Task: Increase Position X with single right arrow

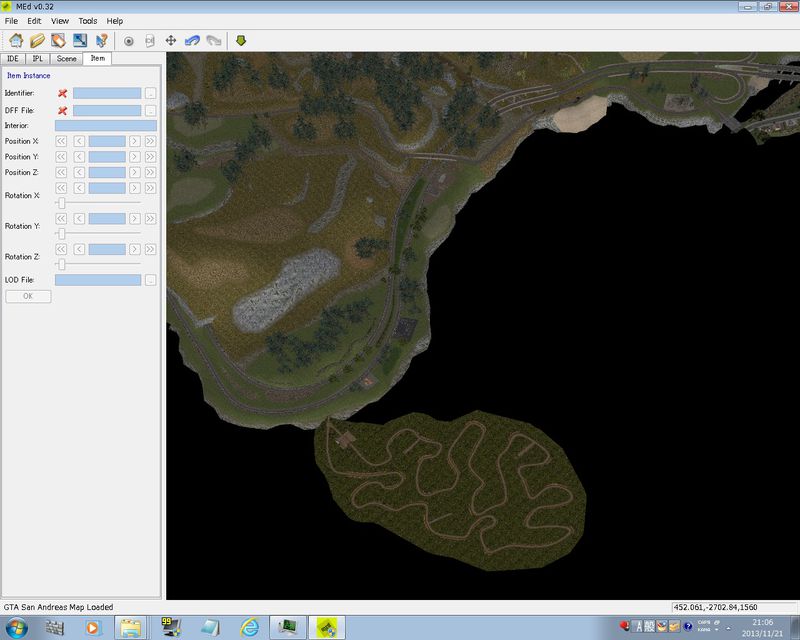Action: click(x=135, y=141)
